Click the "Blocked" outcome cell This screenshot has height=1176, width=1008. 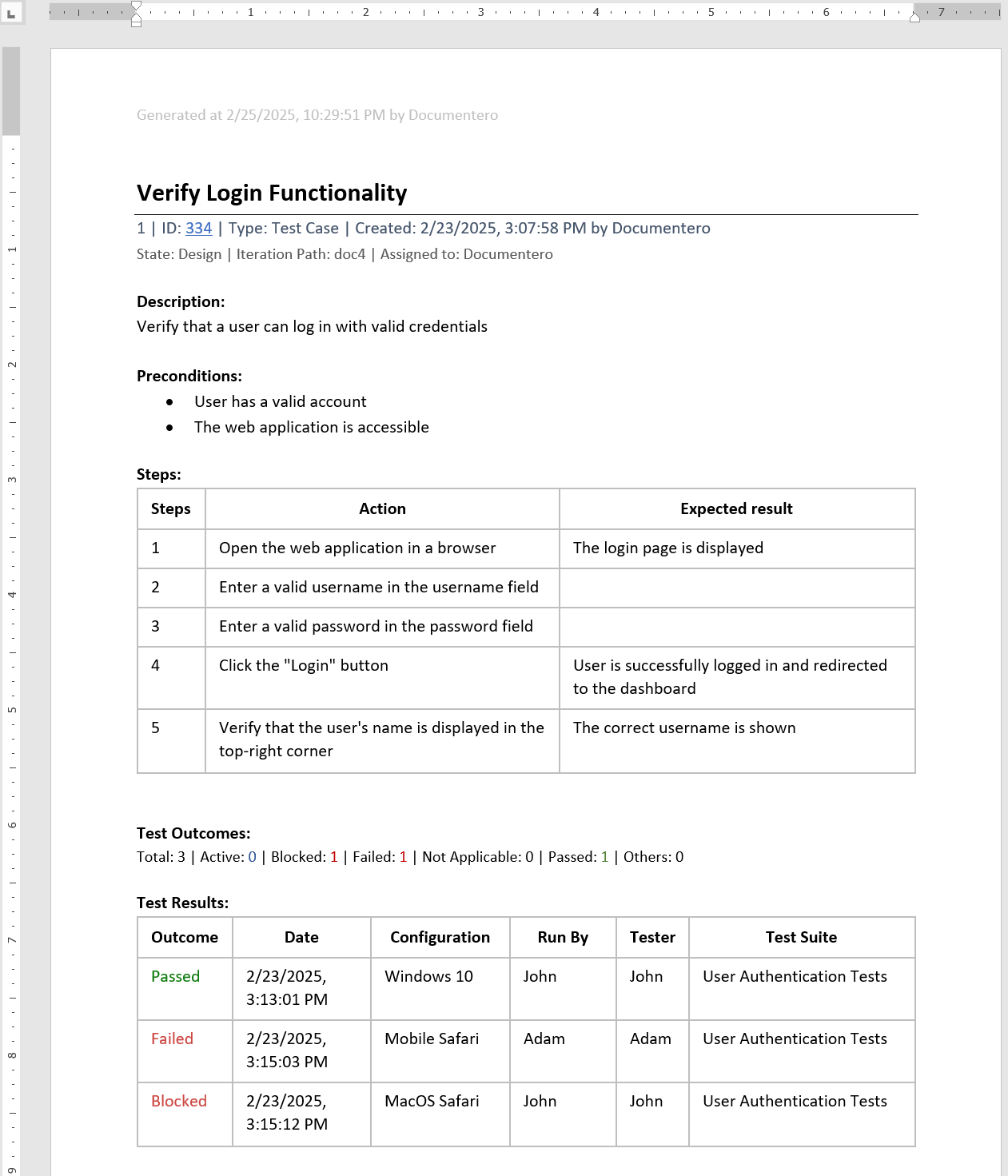(178, 1102)
